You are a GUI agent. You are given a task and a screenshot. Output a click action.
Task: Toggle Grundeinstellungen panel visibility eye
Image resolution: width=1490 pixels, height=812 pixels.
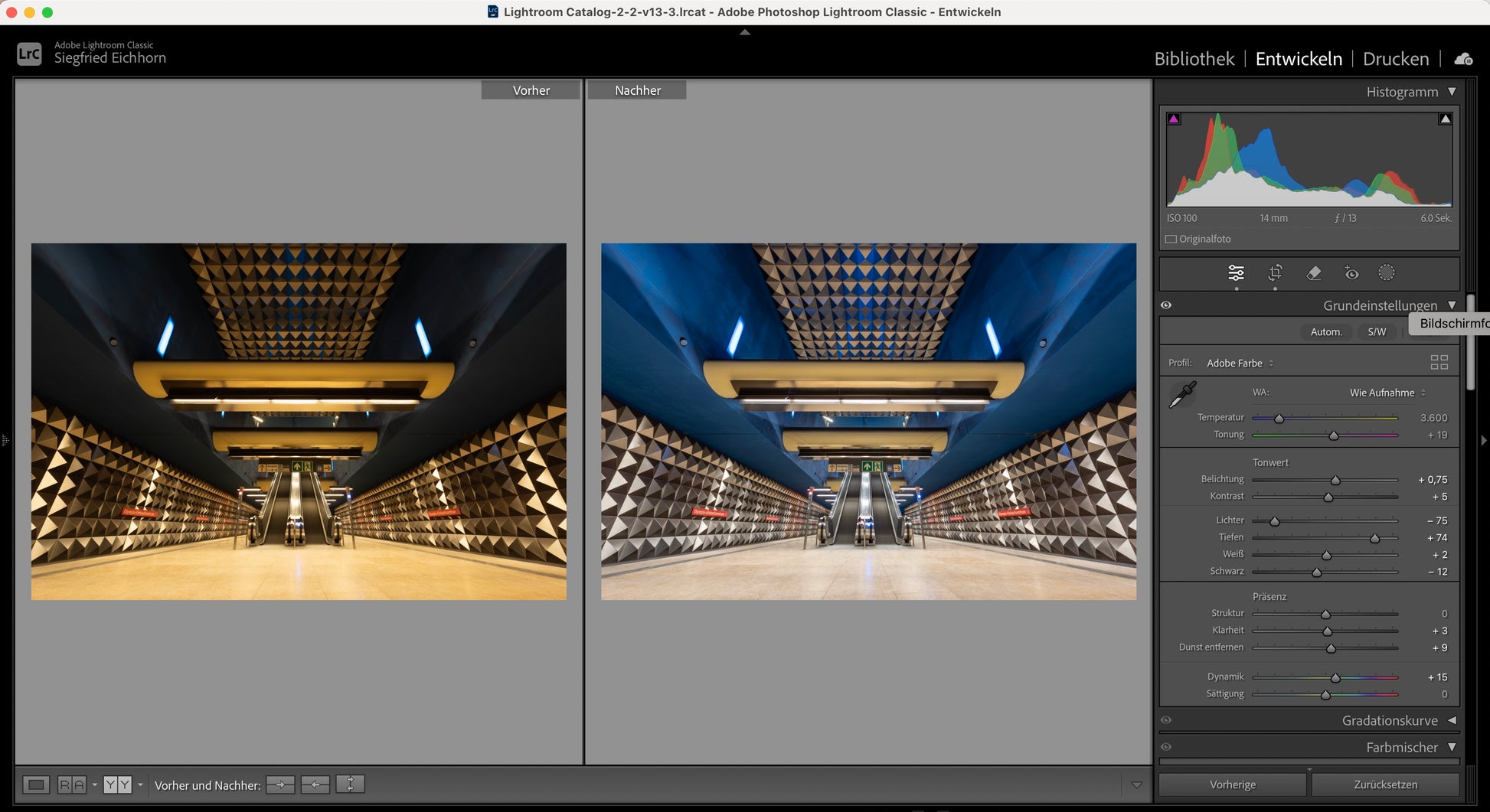tap(1166, 305)
